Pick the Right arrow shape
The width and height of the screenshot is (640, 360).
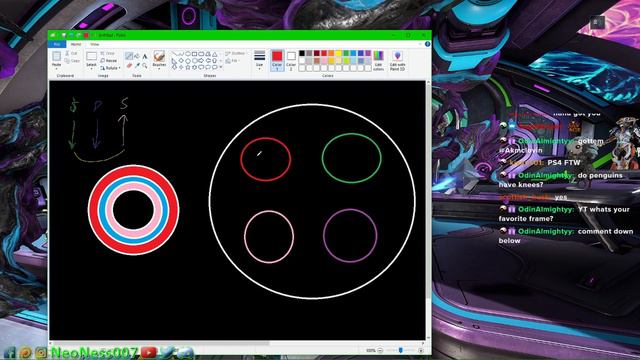(201, 60)
